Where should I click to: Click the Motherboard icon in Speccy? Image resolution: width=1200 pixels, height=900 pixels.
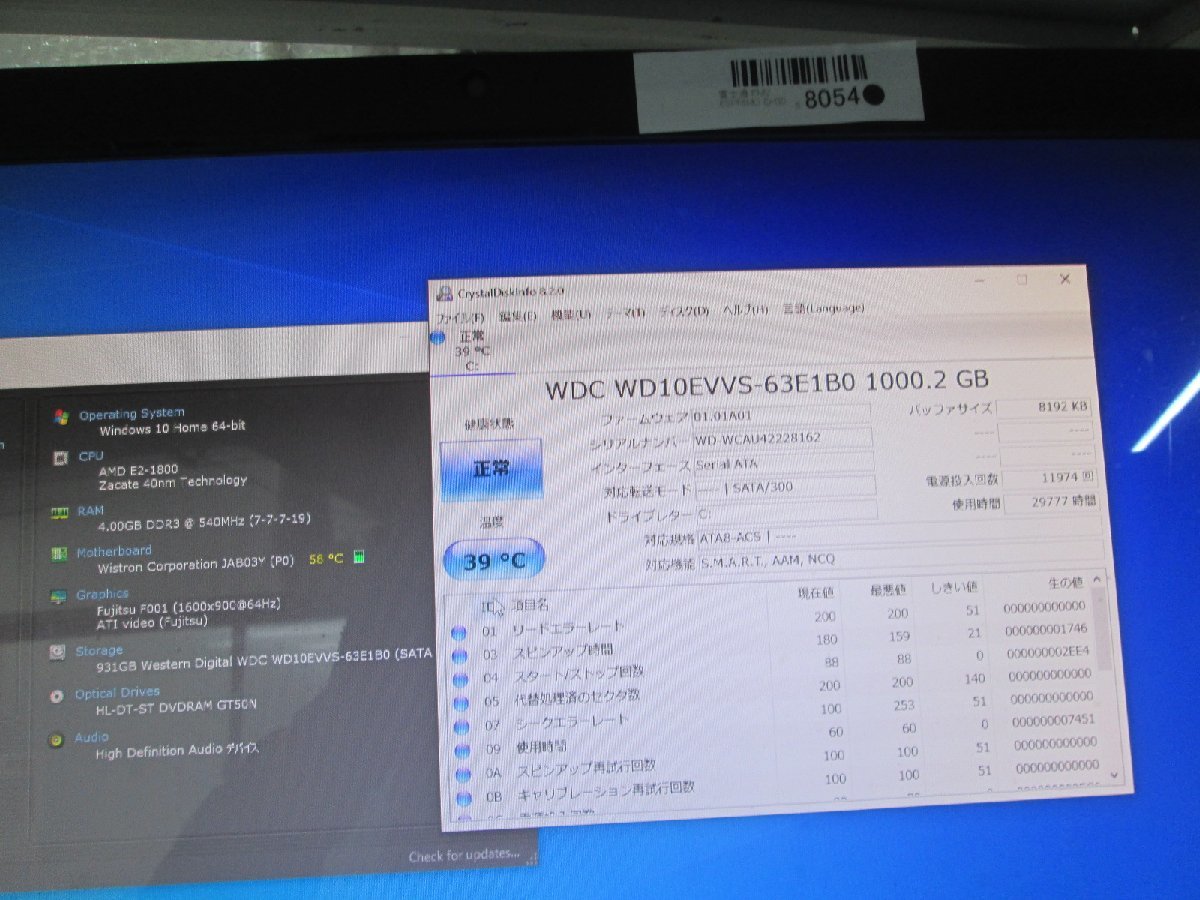(x=58, y=554)
